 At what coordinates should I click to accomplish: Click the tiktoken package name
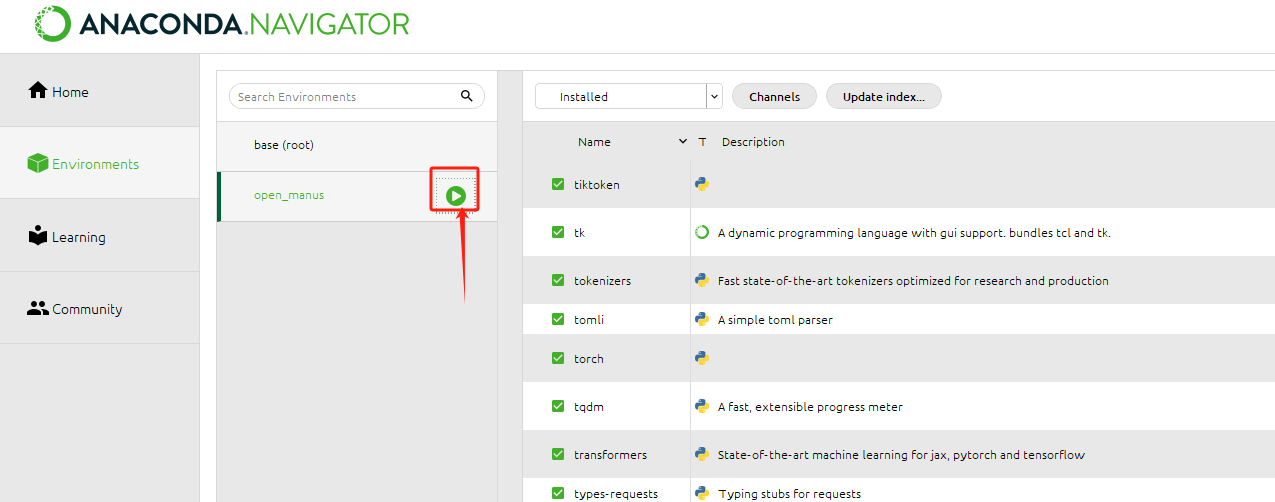[x=596, y=185]
